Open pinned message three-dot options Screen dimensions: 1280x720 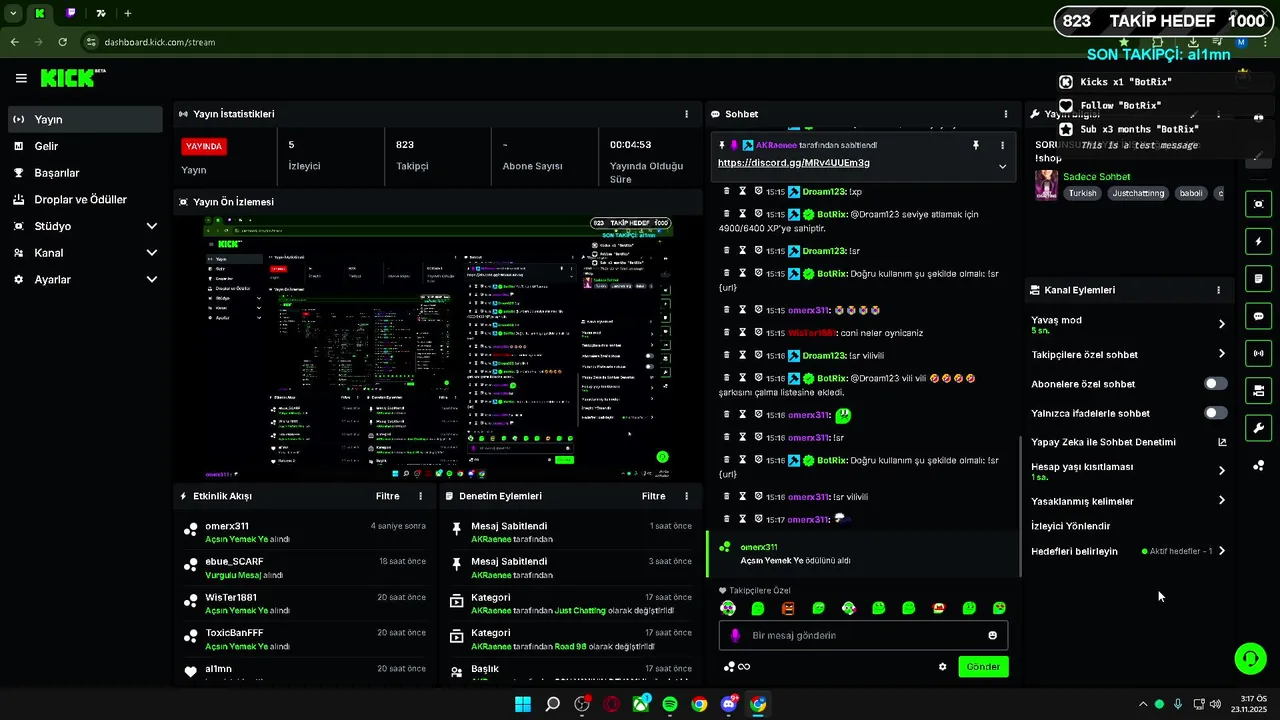coord(1002,145)
